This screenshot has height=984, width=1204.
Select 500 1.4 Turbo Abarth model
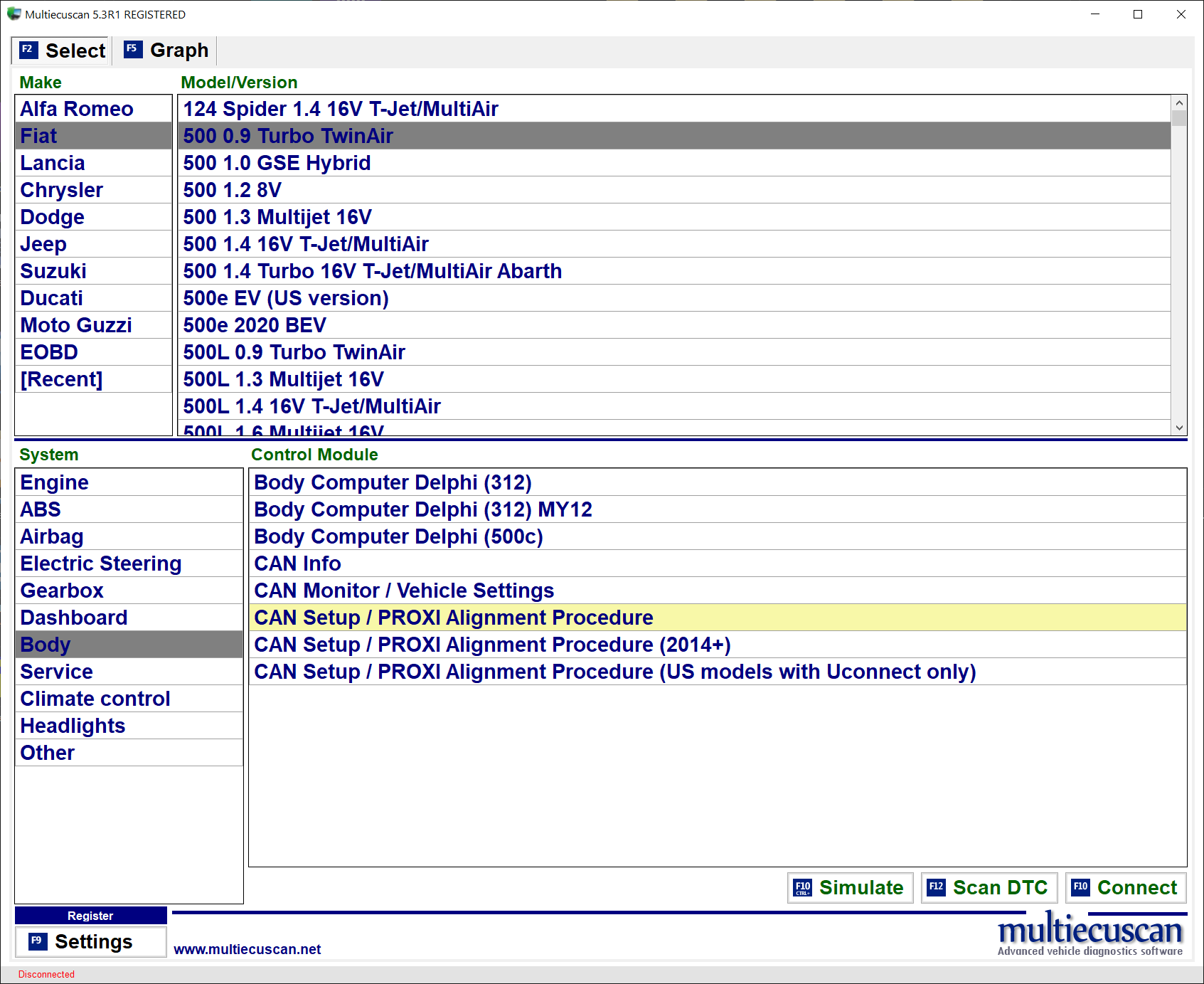coord(674,271)
